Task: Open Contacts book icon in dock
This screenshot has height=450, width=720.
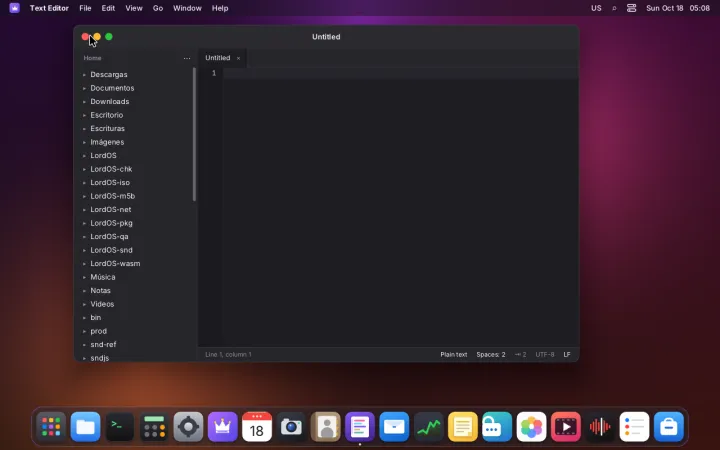Action: (326, 427)
